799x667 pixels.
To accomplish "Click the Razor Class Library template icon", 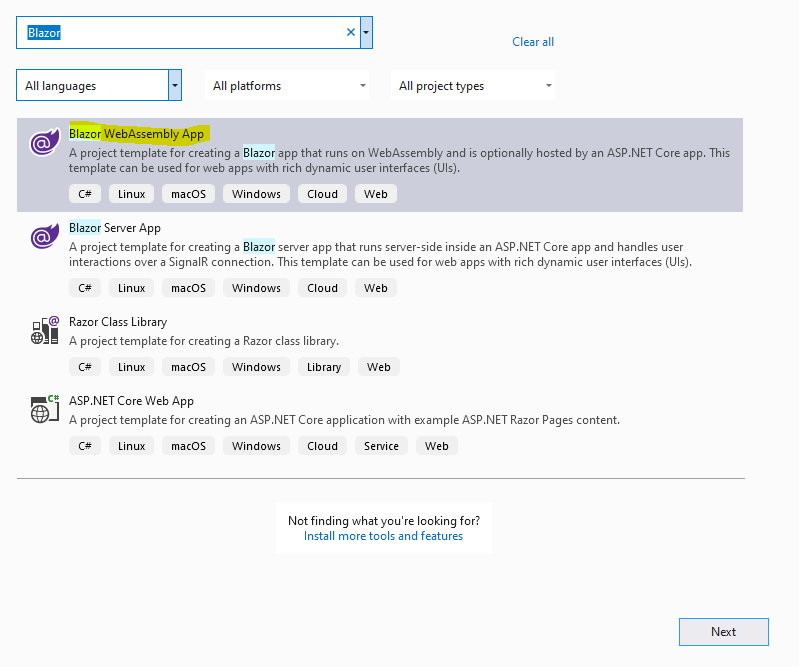I will coord(45,330).
